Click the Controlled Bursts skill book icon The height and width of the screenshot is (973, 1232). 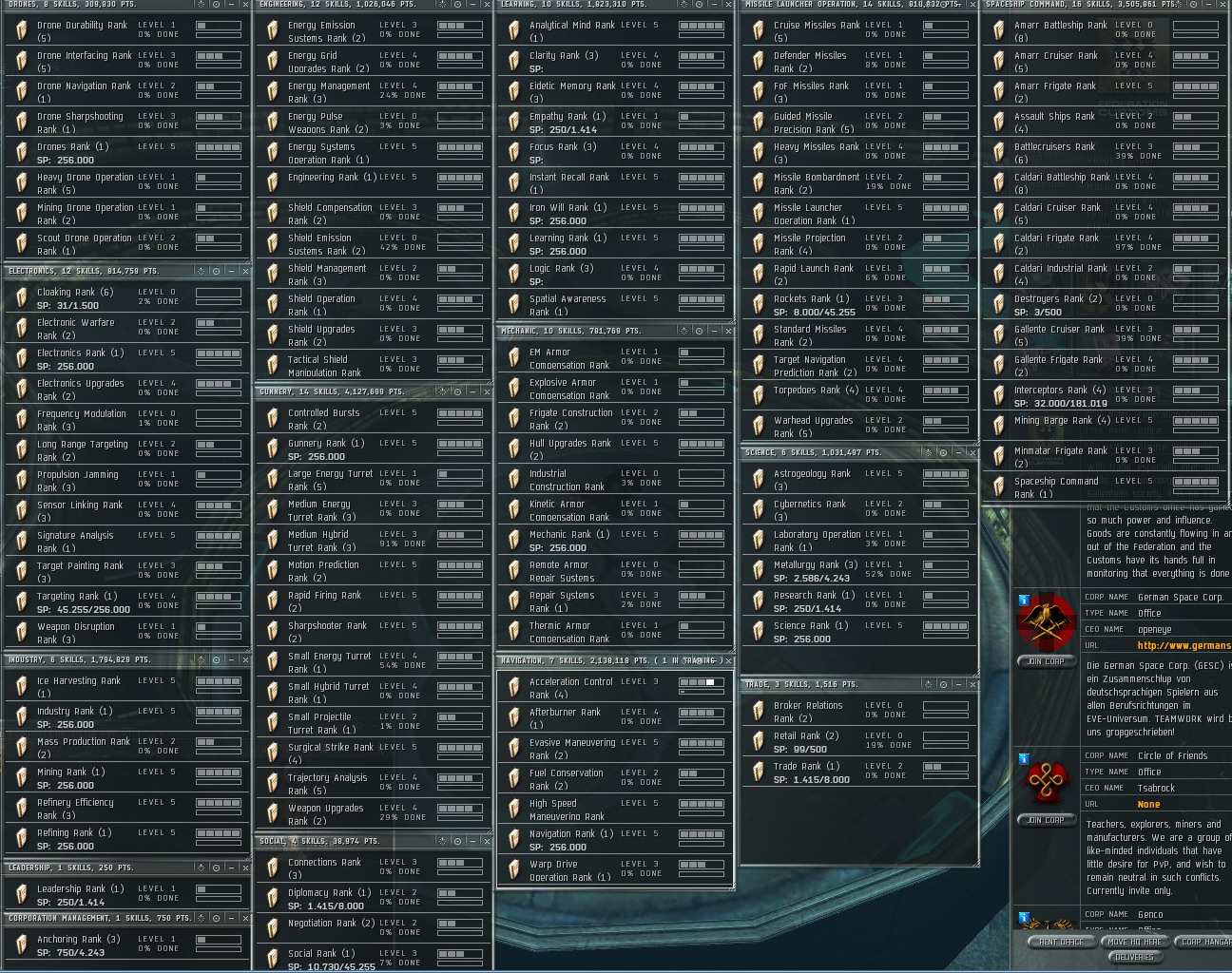click(x=273, y=419)
